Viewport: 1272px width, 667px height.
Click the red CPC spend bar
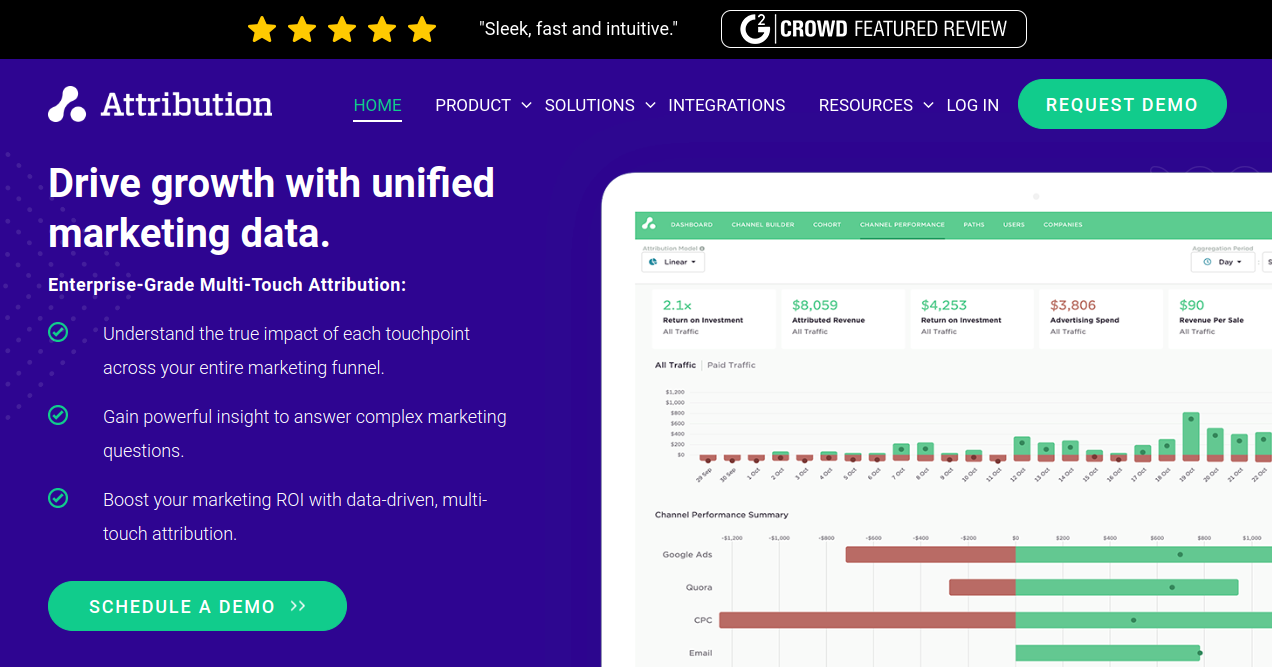point(867,620)
